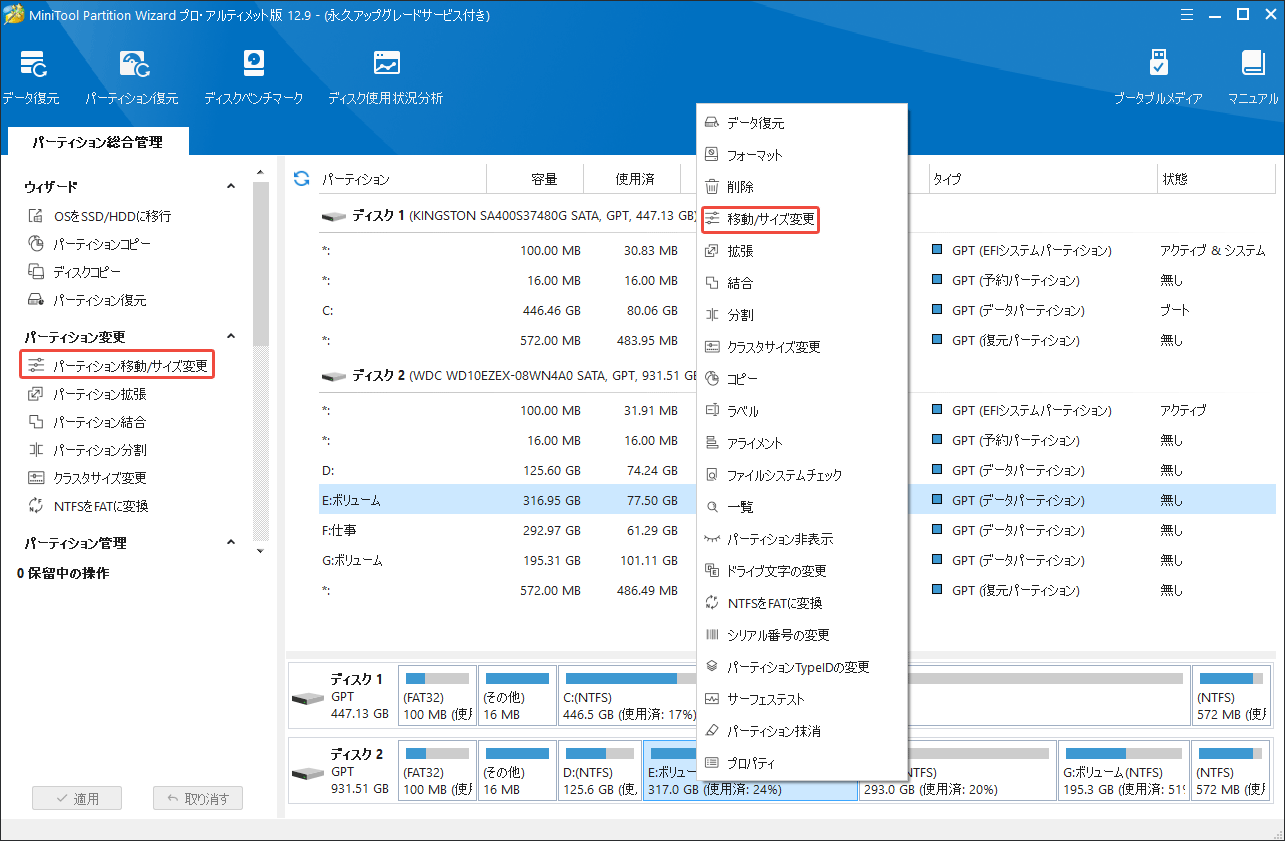Start the OSをSSD/HDDに移行 wizard
Screen dimensions: 1285x841
[99, 216]
